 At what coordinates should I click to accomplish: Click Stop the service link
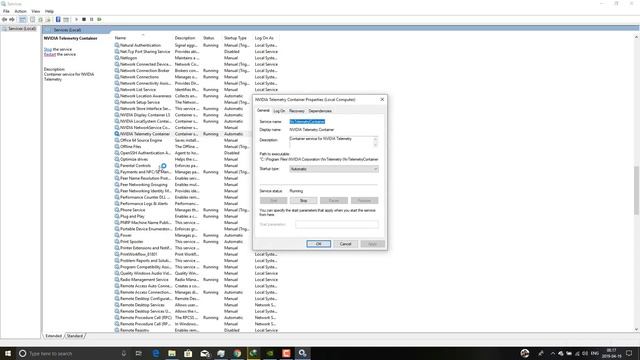(48, 49)
